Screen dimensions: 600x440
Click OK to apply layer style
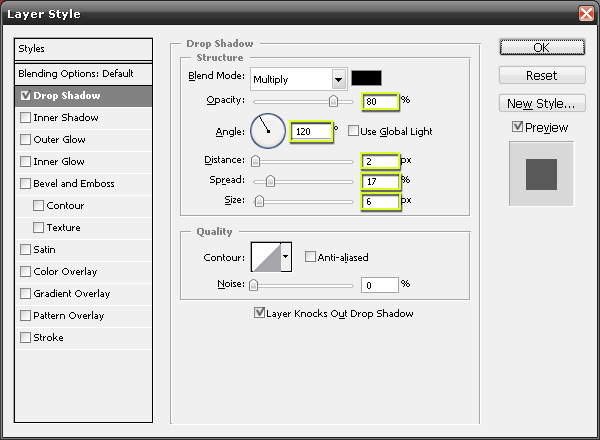[x=542, y=47]
